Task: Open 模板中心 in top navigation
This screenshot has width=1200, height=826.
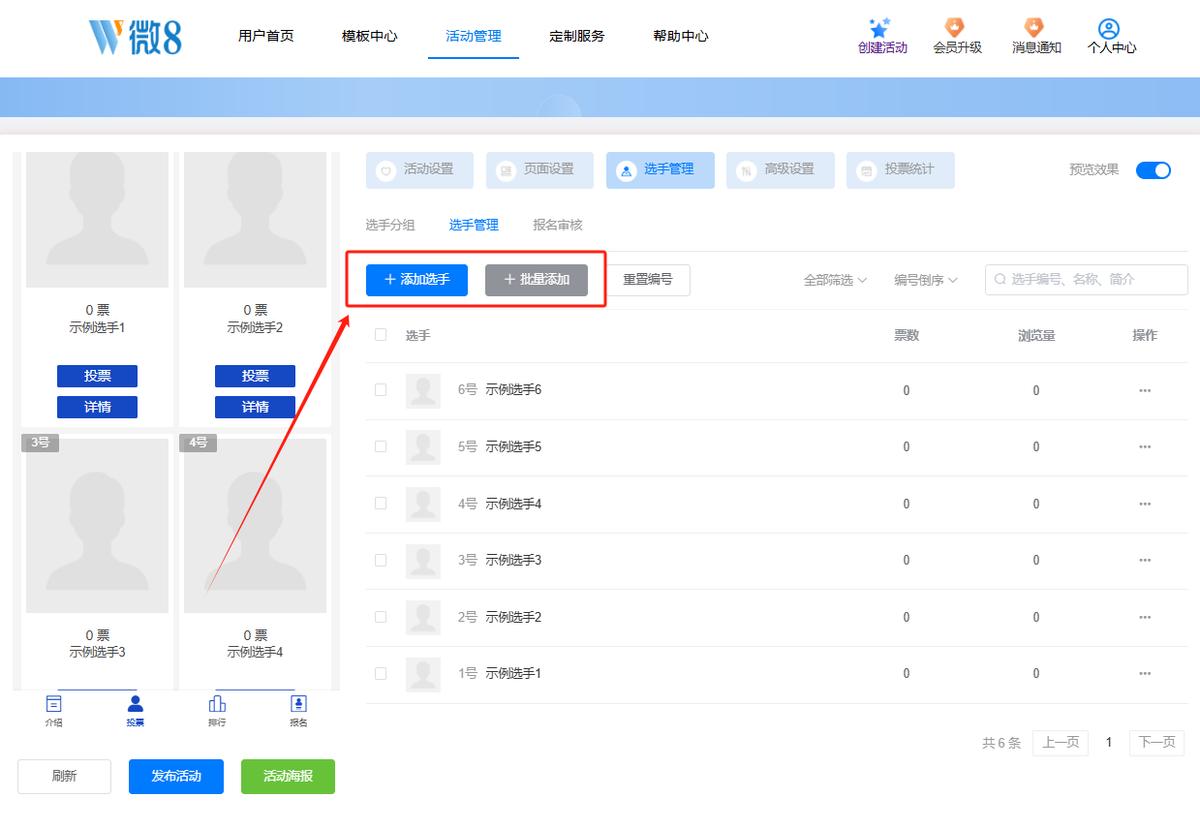Action: [370, 36]
